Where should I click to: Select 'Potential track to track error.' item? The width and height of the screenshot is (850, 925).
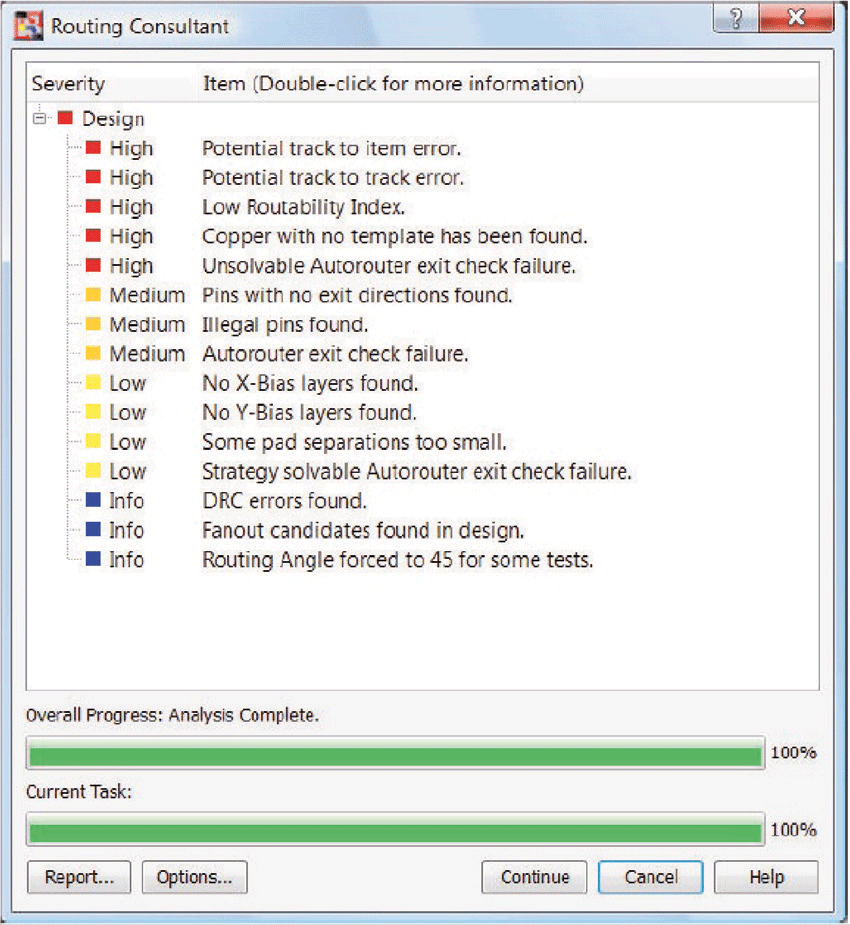click(333, 178)
